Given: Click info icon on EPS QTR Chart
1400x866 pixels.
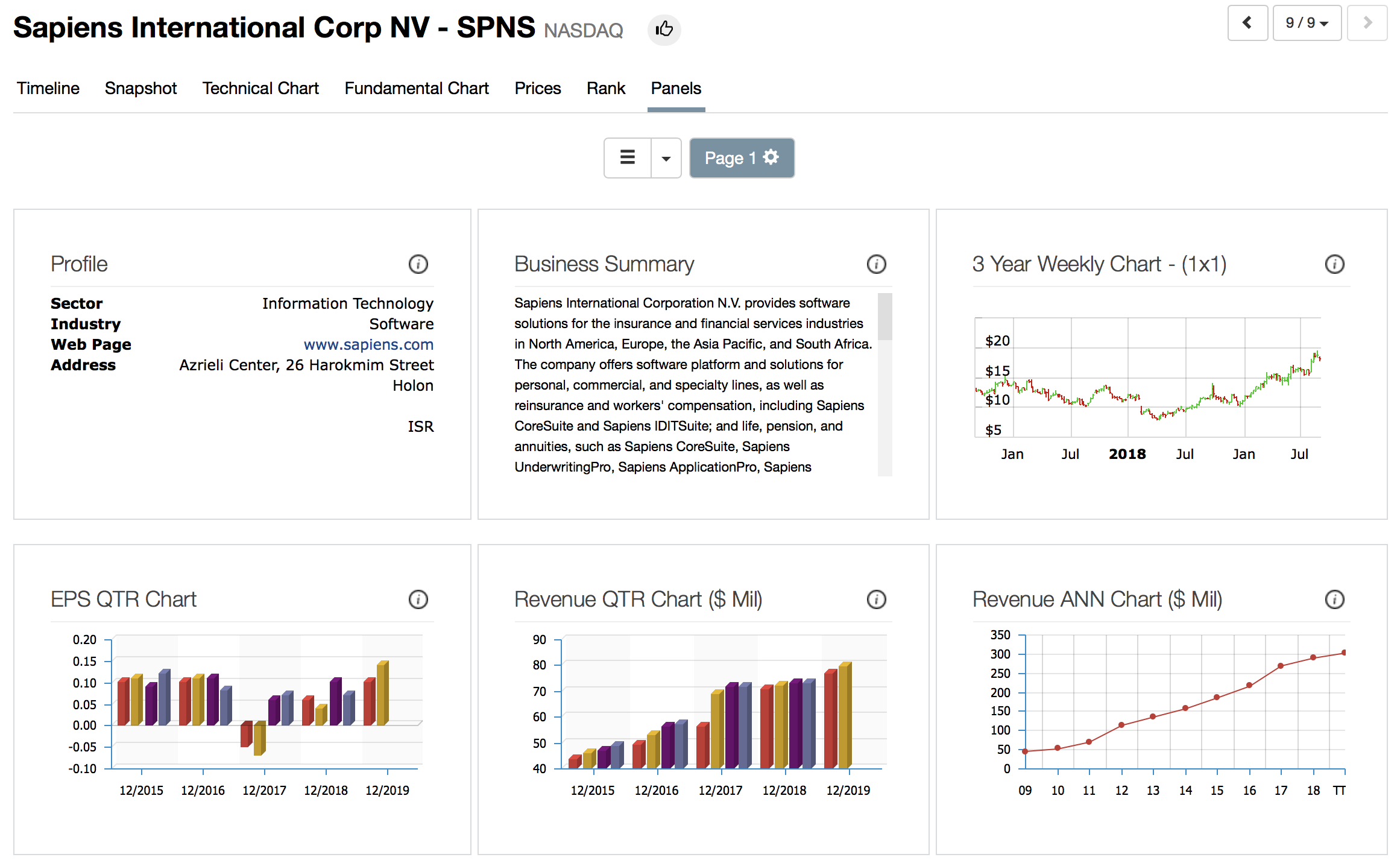Looking at the screenshot, I should [418, 599].
